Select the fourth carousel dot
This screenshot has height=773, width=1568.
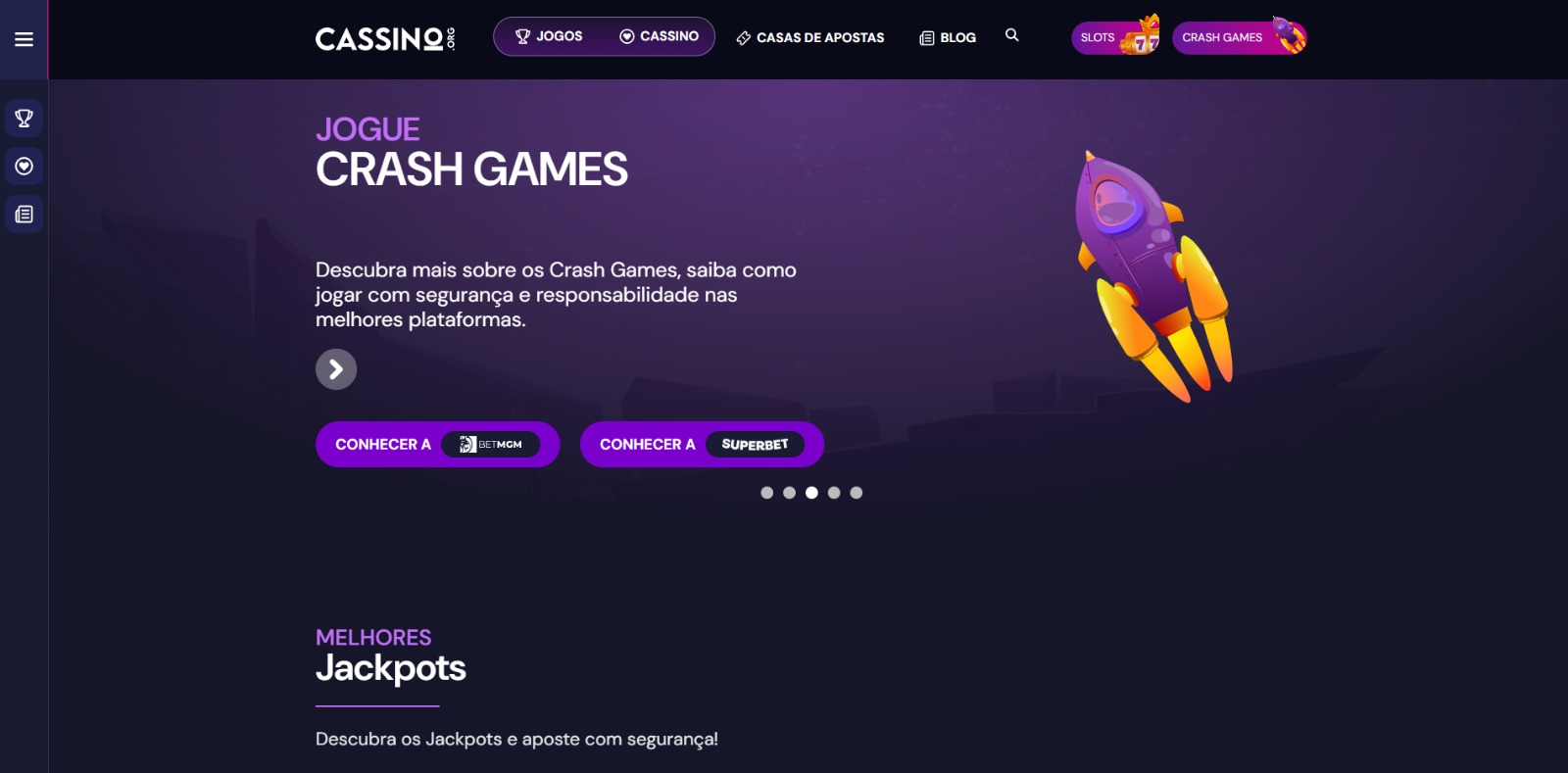click(x=834, y=493)
